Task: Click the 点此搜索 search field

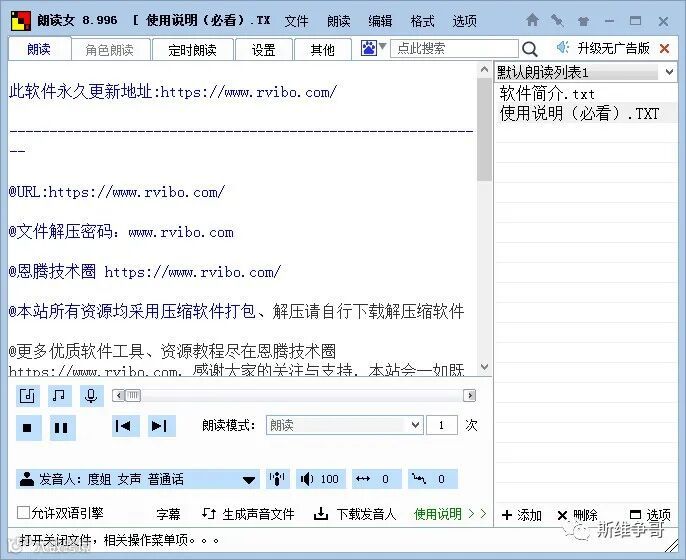Action: (x=454, y=48)
